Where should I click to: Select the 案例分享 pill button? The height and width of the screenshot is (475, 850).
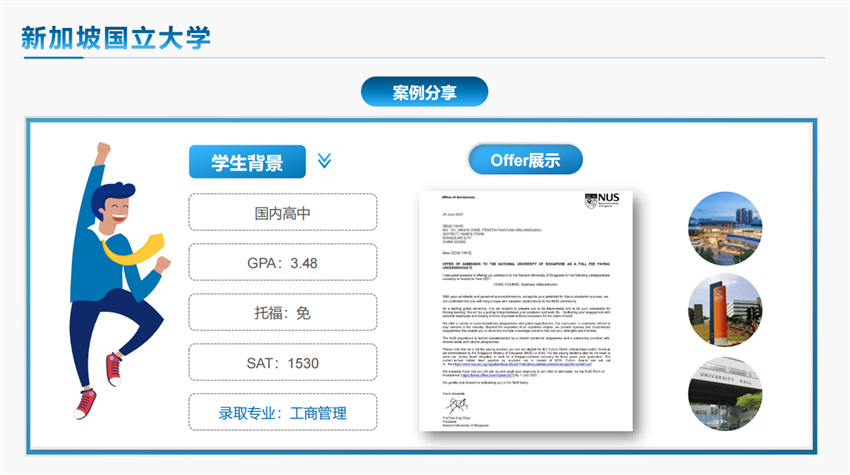(424, 92)
